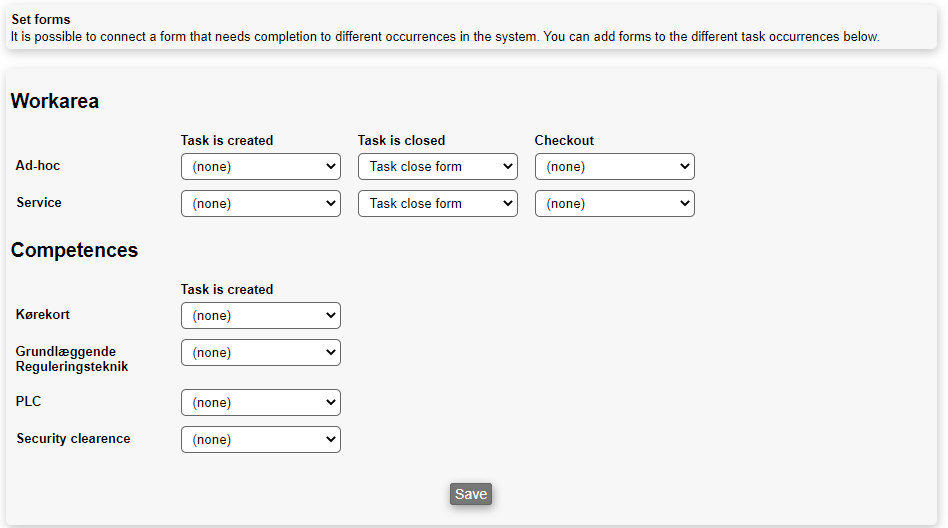Open Service Checkout dropdown
The image size is (948, 528).
pyautogui.click(x=614, y=204)
